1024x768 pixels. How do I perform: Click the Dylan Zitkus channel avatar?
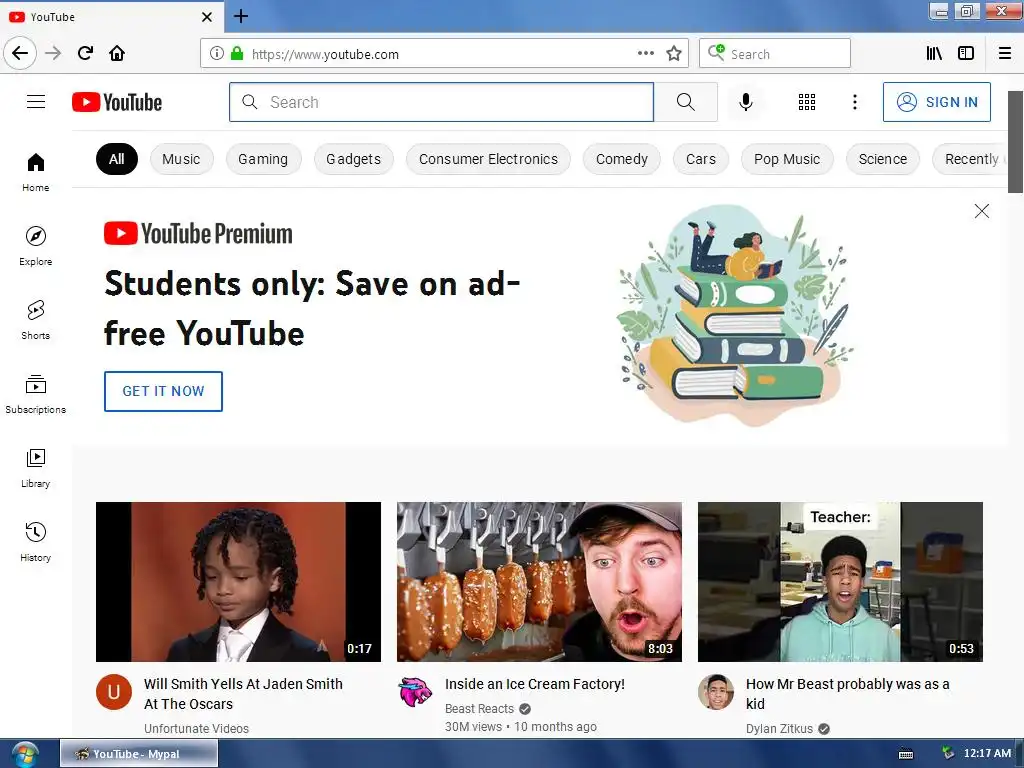click(x=716, y=692)
